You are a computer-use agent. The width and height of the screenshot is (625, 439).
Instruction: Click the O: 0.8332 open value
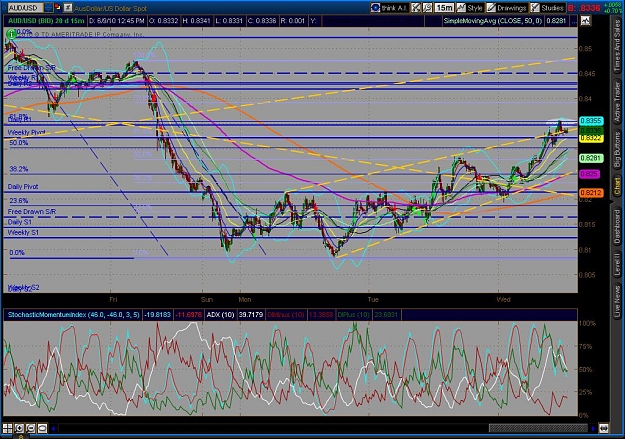pyautogui.click(x=163, y=21)
